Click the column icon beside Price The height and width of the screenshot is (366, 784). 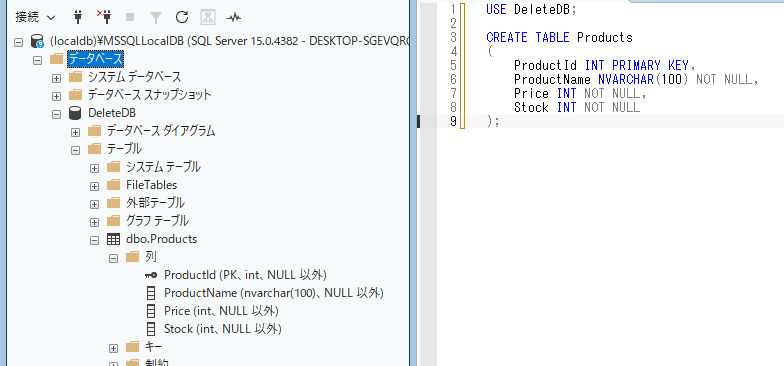point(150,310)
